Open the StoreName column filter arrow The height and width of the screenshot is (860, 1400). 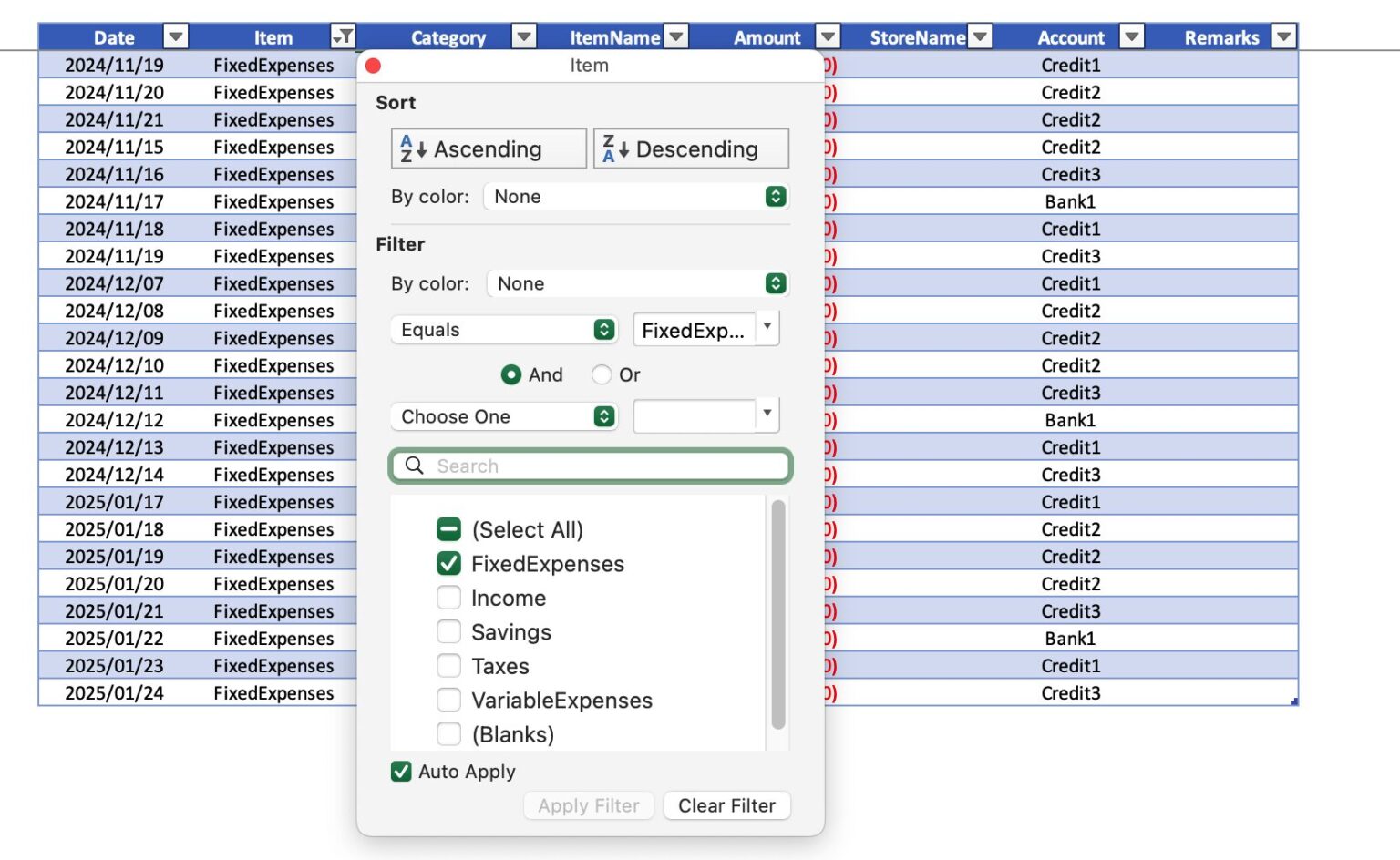979,36
